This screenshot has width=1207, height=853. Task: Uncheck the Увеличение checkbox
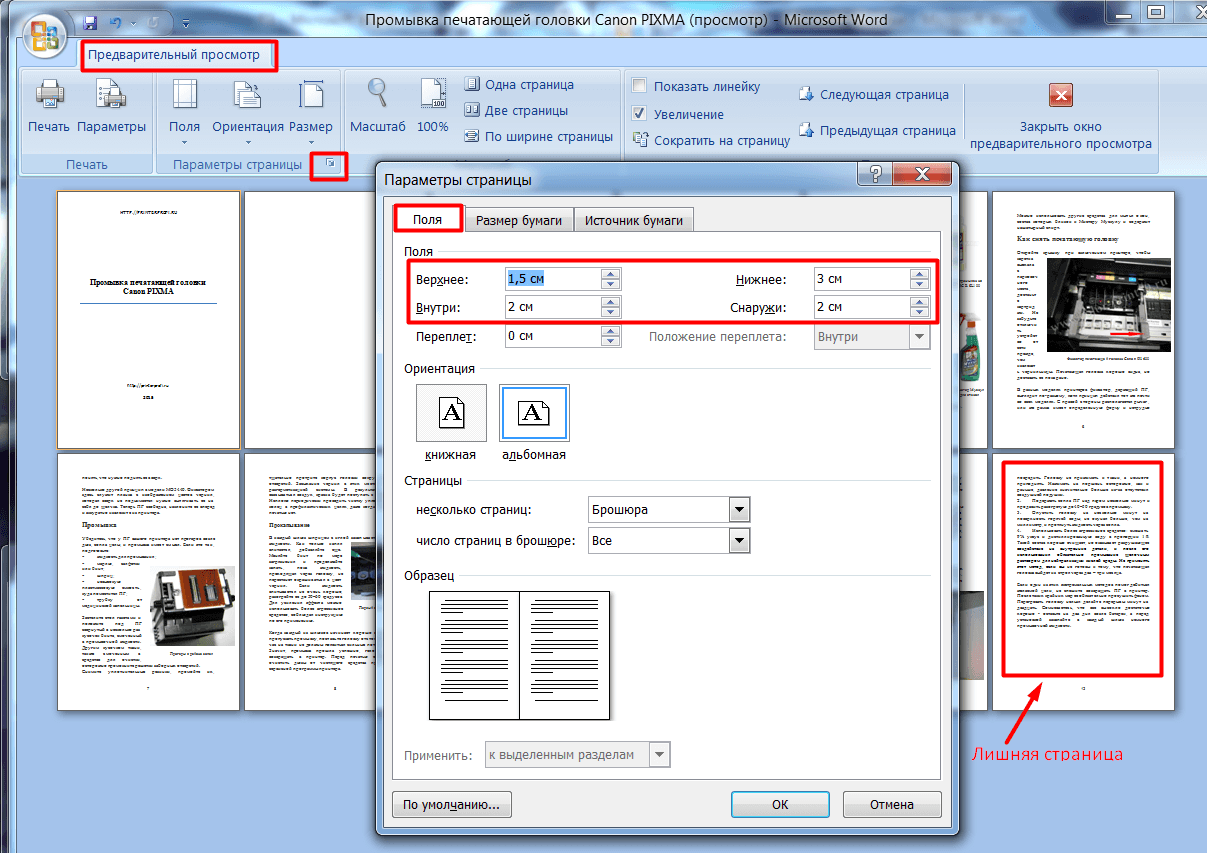click(641, 113)
